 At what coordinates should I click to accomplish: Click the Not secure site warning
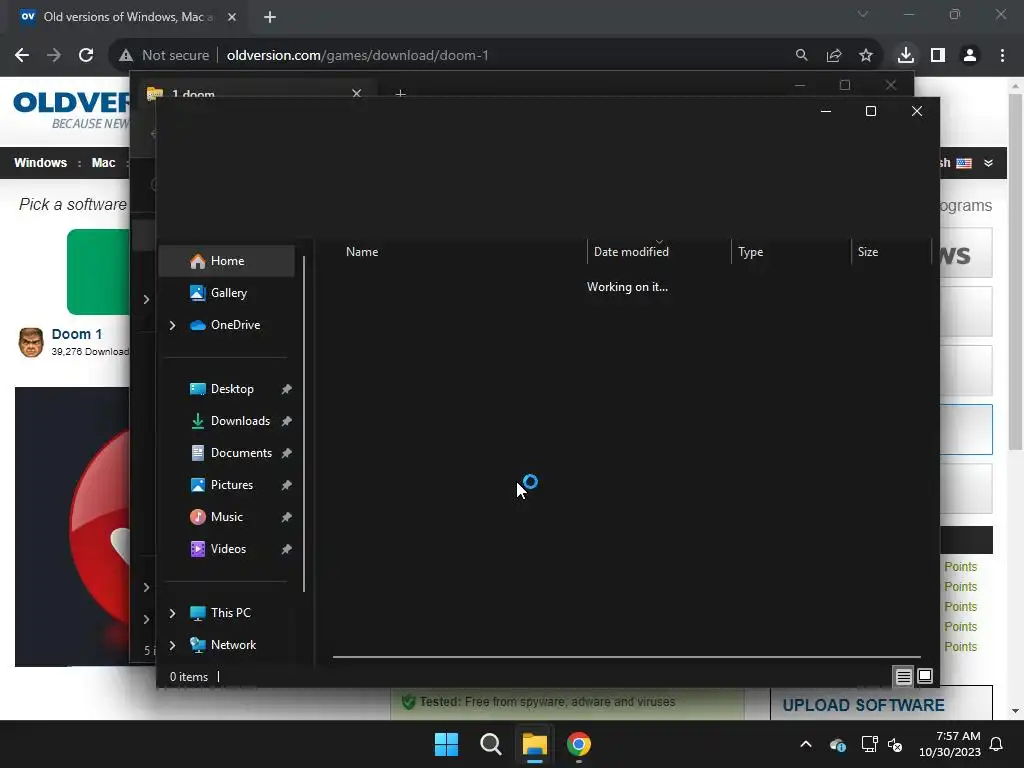pos(164,56)
